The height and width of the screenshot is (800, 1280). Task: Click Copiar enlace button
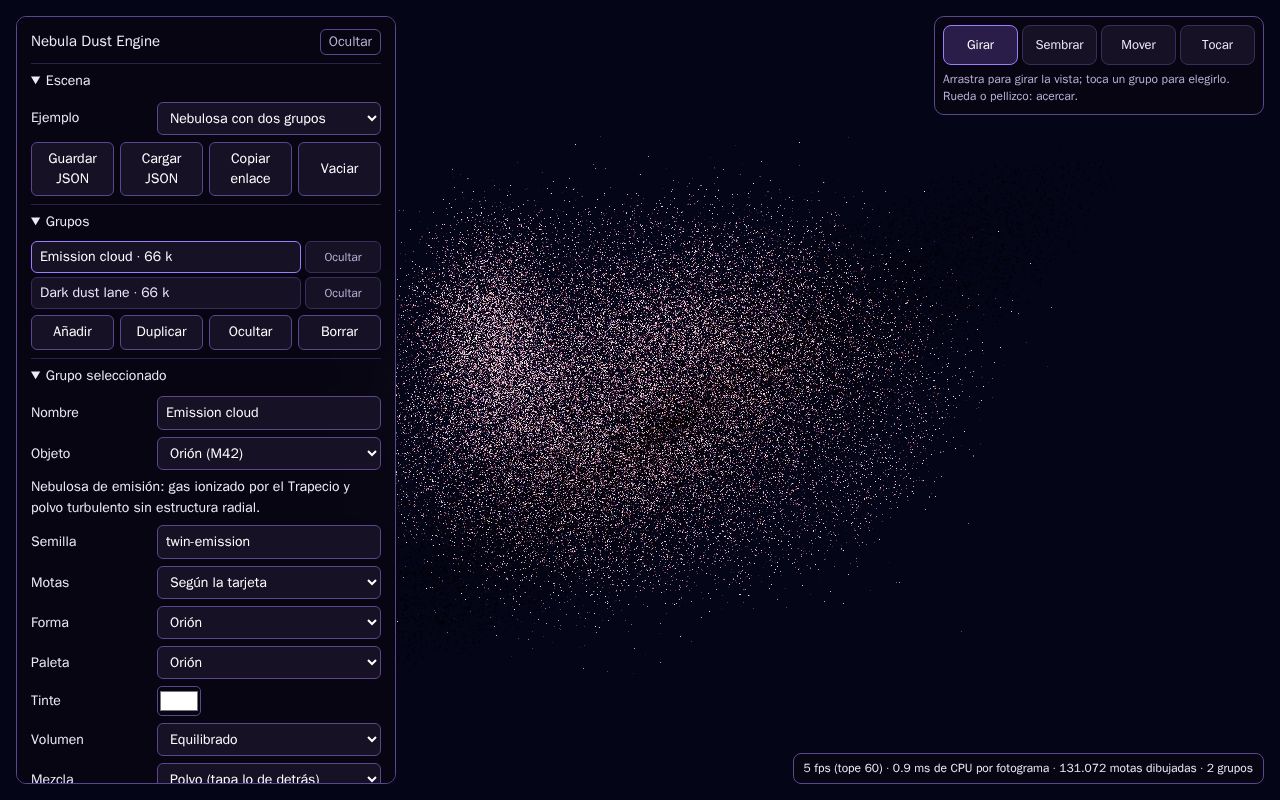pos(250,169)
